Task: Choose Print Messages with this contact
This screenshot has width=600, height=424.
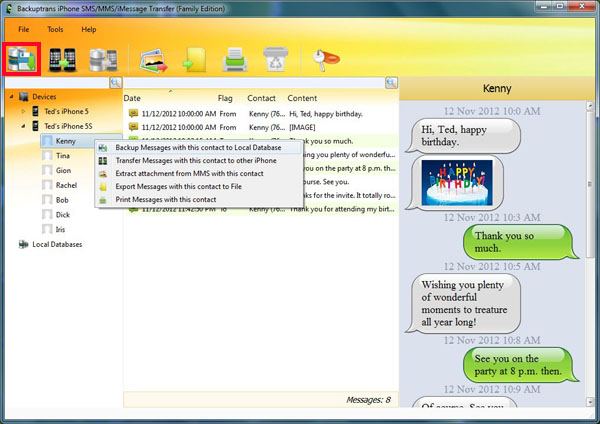Action: (x=198, y=200)
